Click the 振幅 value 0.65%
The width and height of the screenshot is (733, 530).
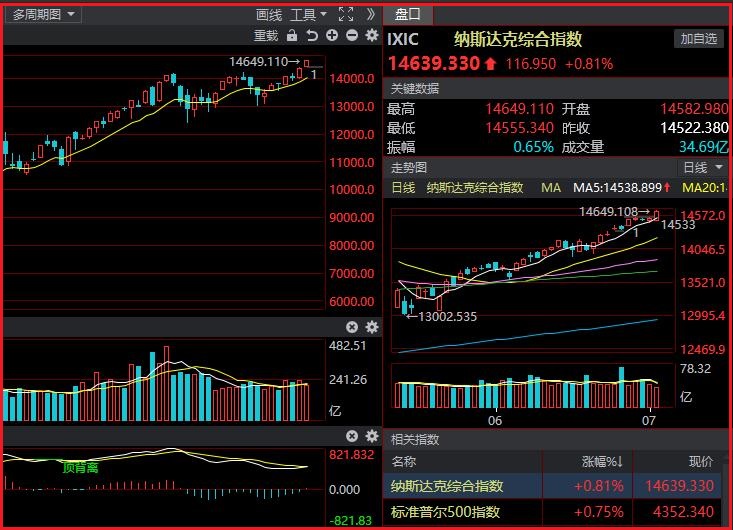click(x=533, y=147)
